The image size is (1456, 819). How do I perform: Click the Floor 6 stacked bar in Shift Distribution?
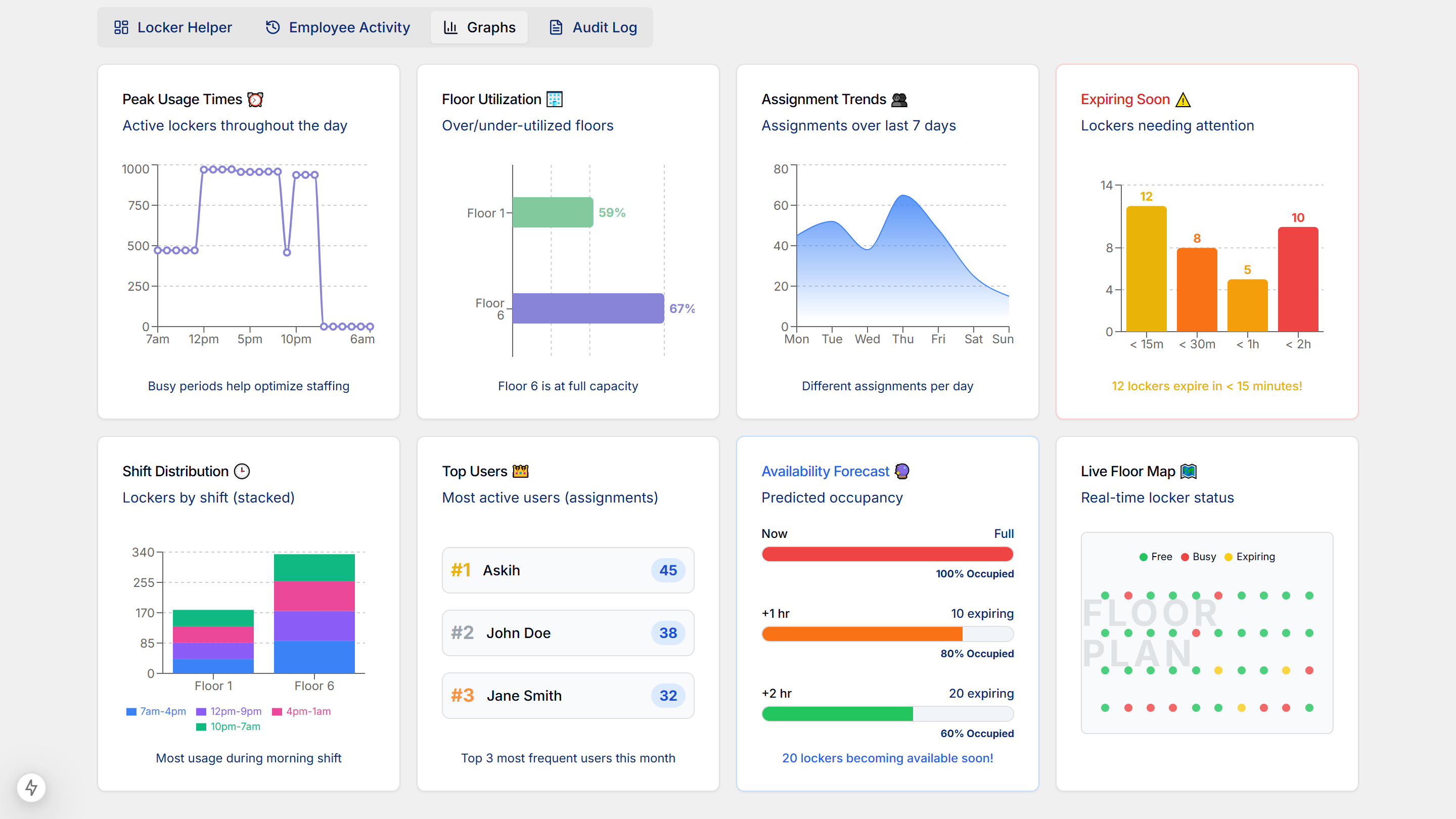tap(314, 614)
